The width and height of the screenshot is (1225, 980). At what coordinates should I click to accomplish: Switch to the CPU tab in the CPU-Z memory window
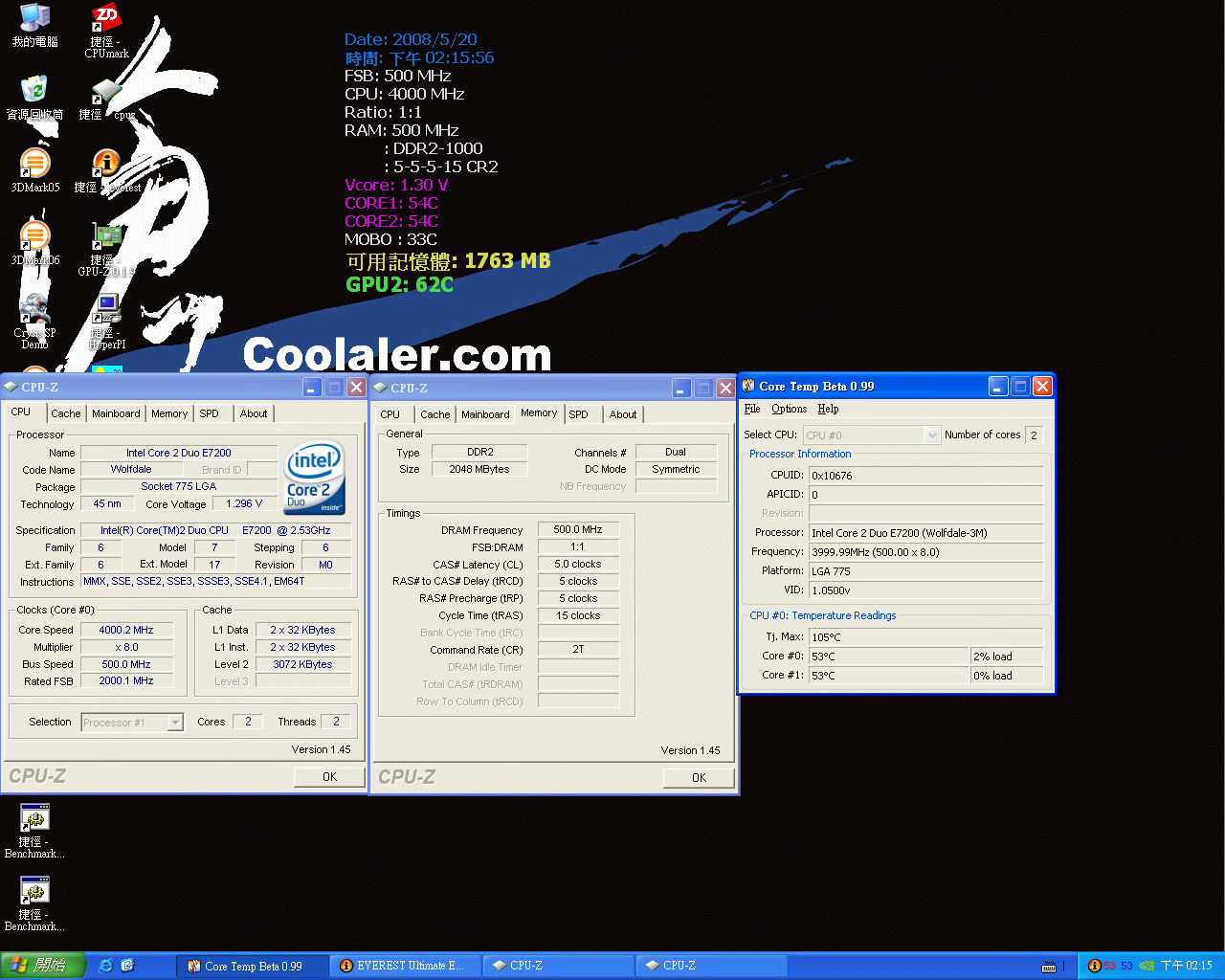[x=390, y=414]
